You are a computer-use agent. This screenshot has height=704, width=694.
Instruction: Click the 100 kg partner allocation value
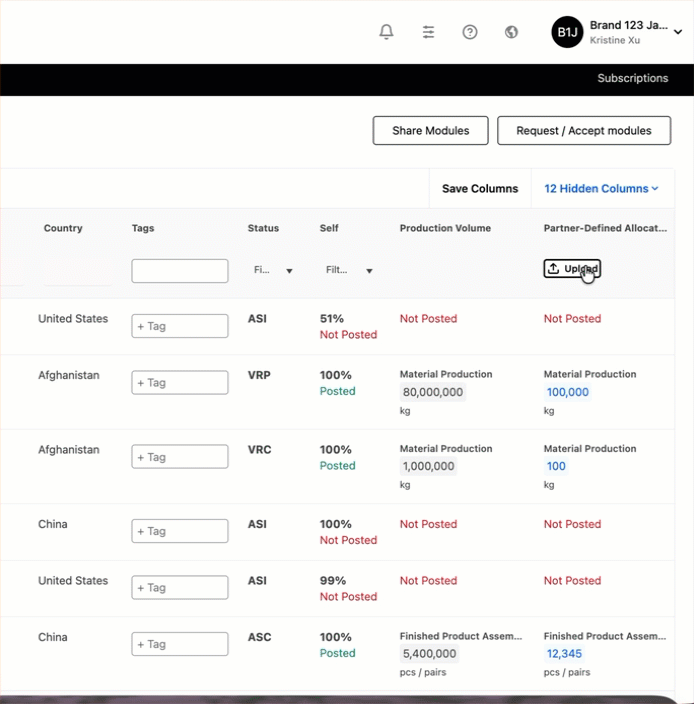point(556,466)
